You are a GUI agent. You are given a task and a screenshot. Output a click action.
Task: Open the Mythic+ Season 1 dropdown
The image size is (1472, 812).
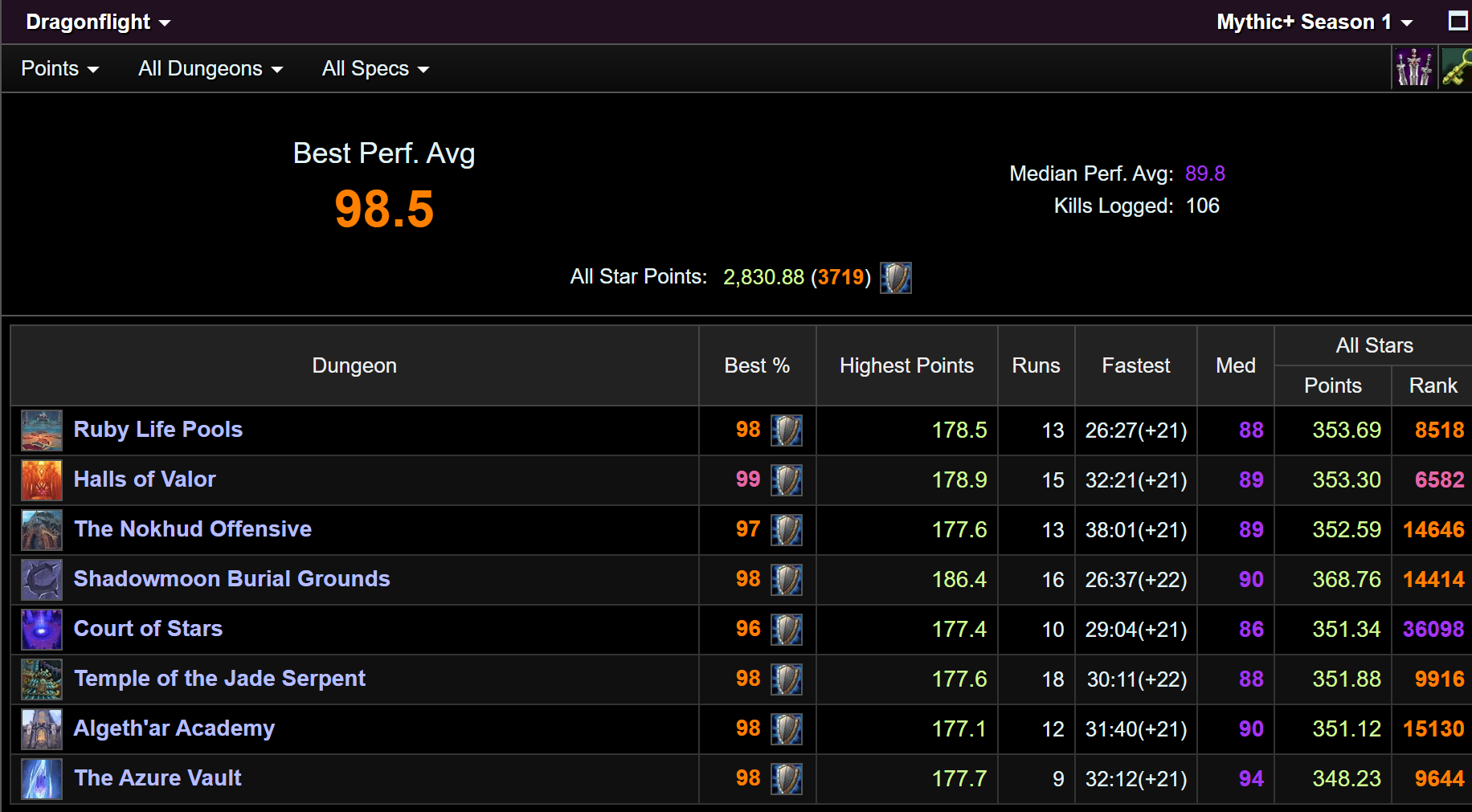click(1314, 22)
